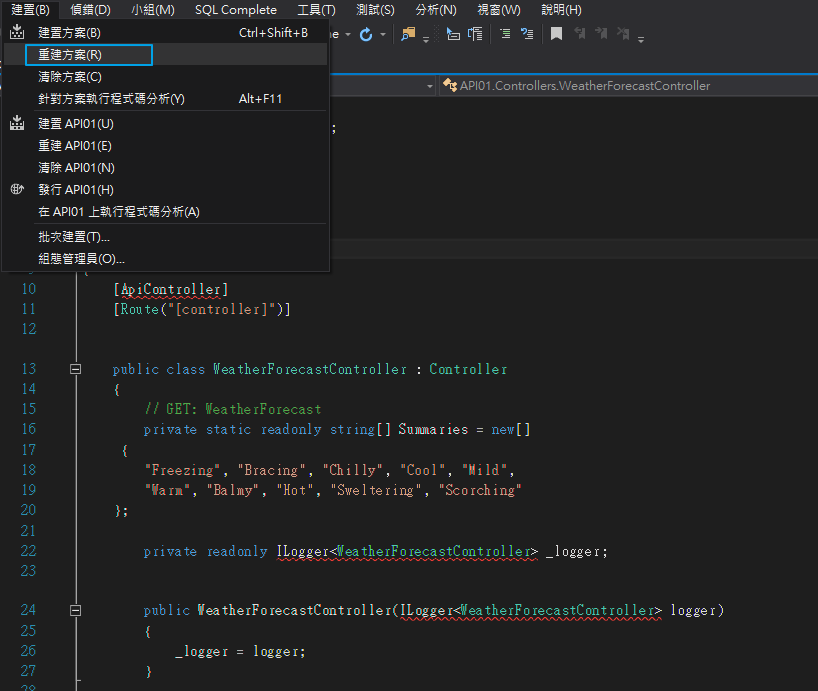
Task: Click the Summaries field name on line 16
Action: (x=433, y=430)
